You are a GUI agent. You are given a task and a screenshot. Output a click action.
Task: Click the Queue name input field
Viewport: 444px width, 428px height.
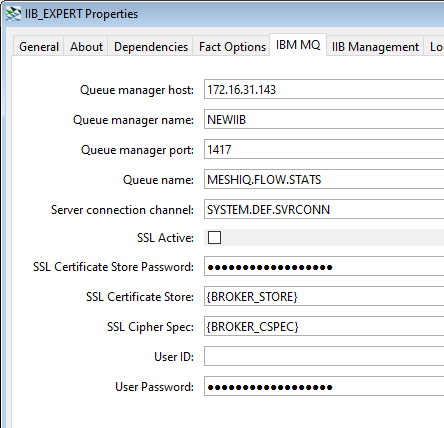coord(324,179)
